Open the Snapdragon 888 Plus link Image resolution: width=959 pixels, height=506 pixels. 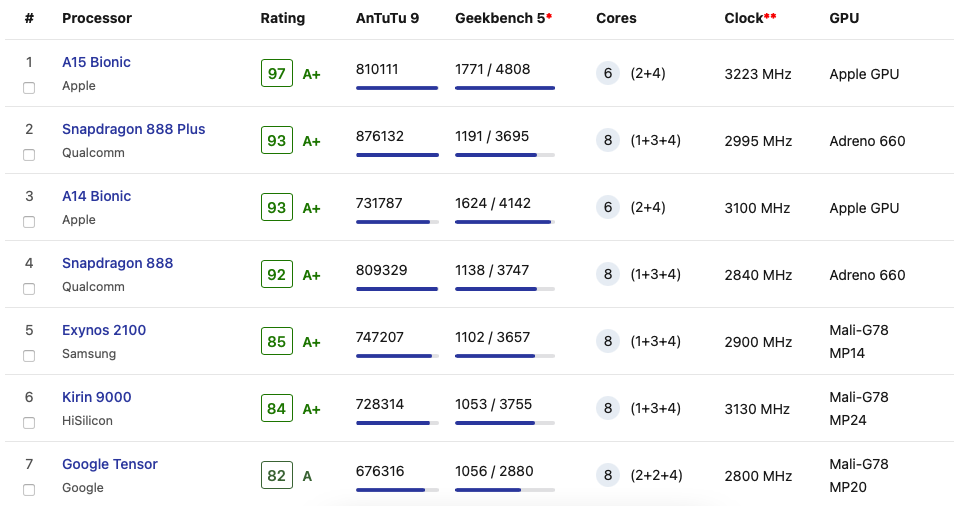click(x=133, y=129)
